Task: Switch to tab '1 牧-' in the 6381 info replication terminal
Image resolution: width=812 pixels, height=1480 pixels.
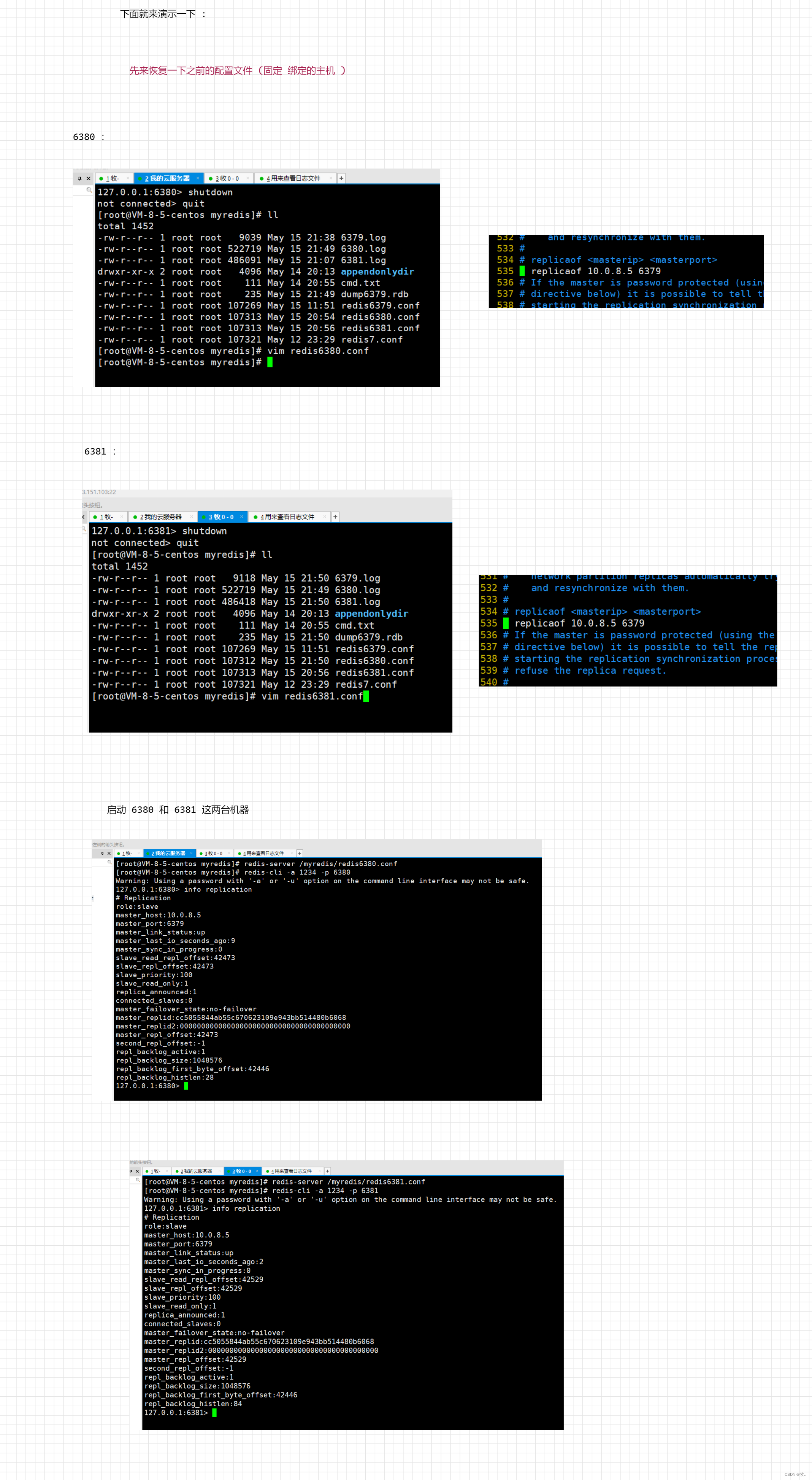Action: point(157,1172)
